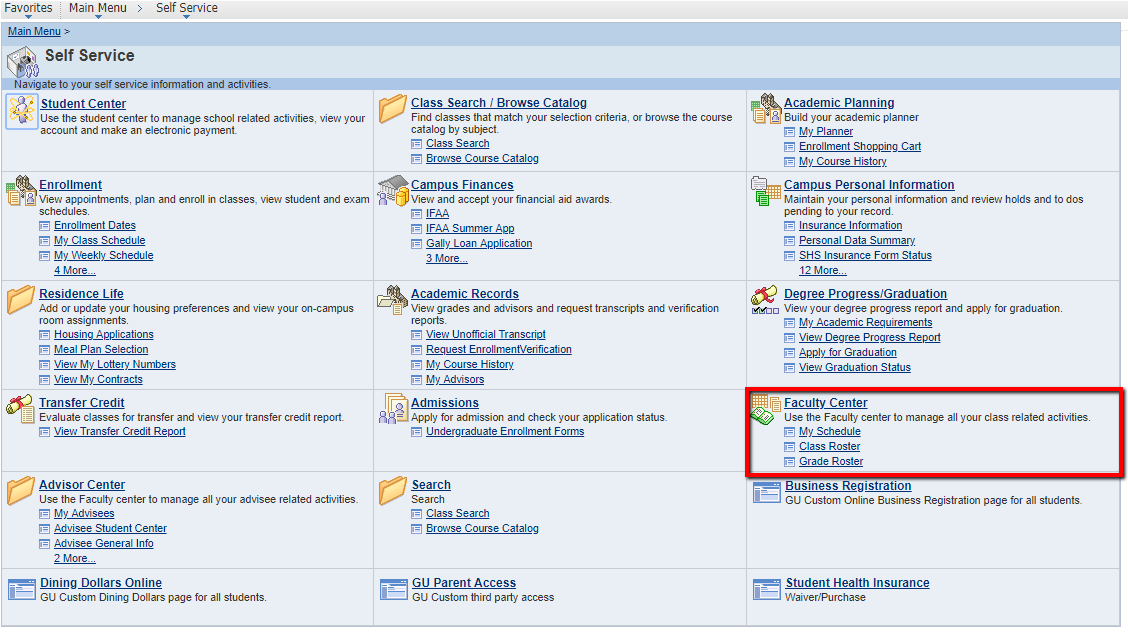The image size is (1128, 636).
Task: Open the Student Center link
Action: (83, 104)
